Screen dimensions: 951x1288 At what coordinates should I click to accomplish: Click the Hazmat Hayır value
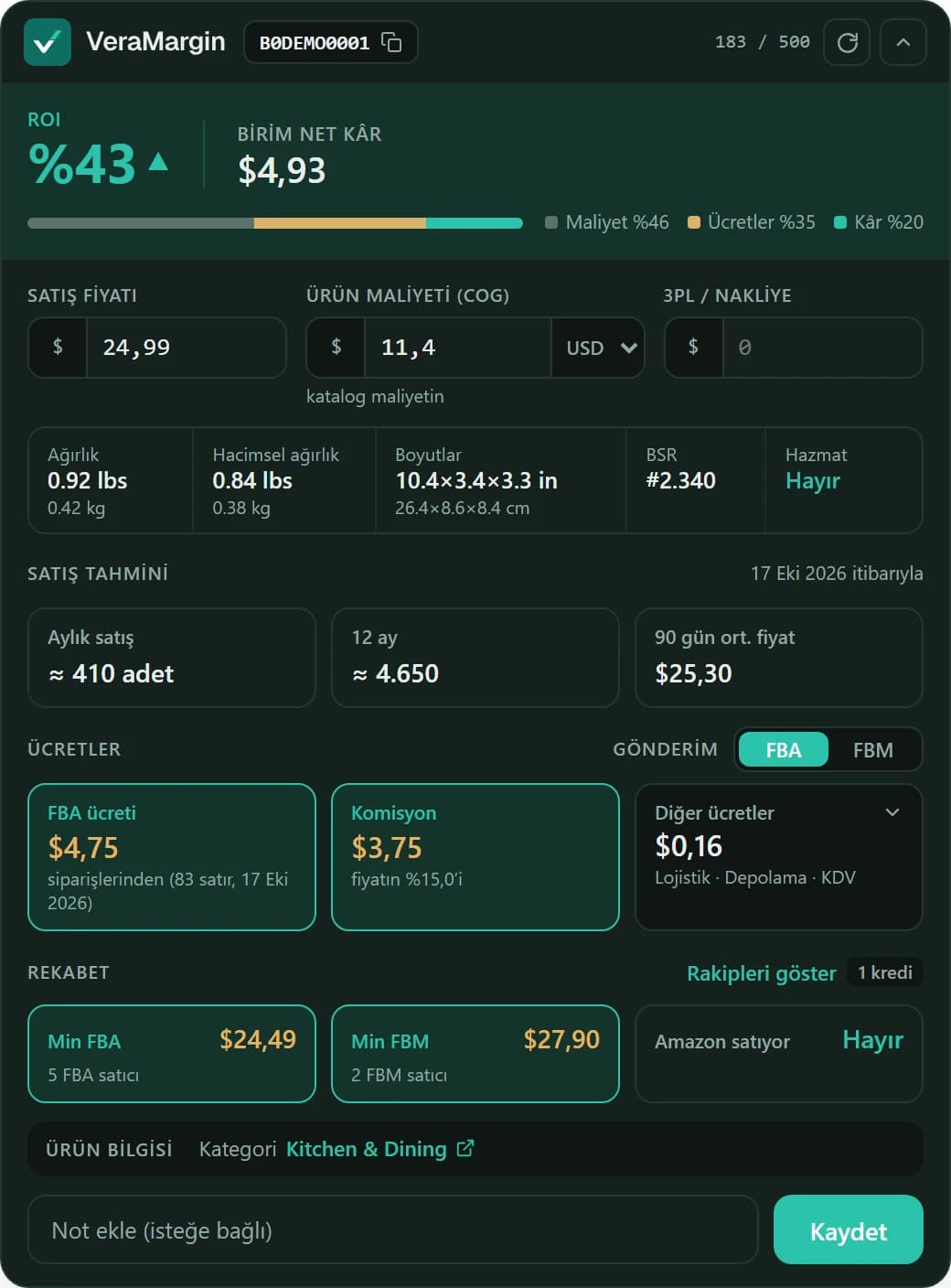(813, 481)
